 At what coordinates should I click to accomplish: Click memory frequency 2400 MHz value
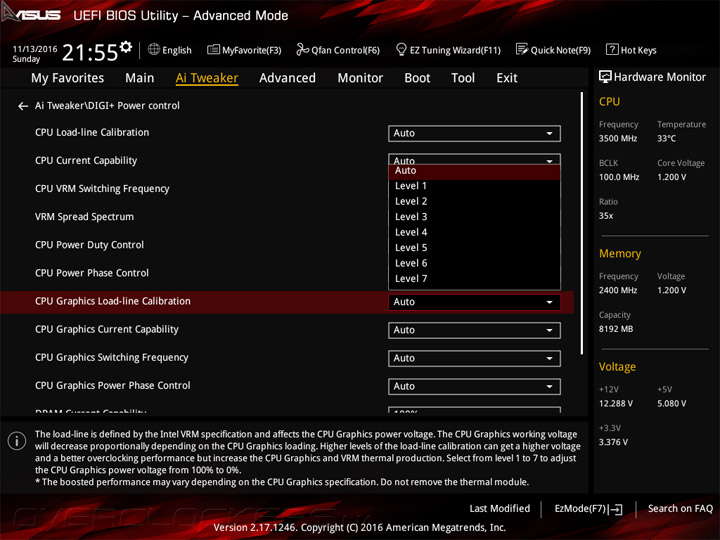[x=618, y=290]
